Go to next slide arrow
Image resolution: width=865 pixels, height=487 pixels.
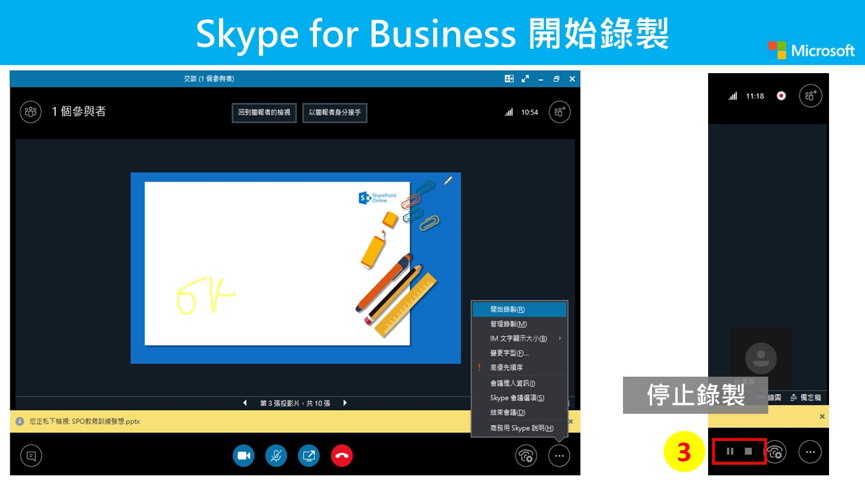345,403
